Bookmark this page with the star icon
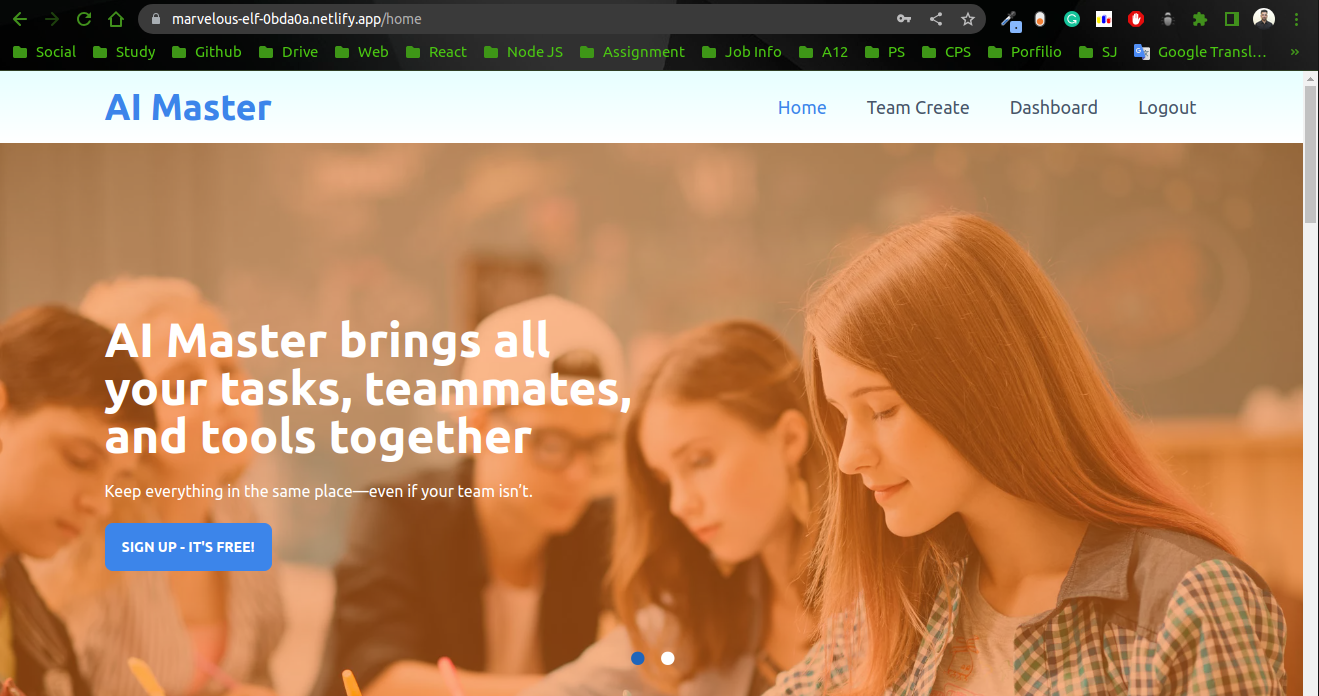 pyautogui.click(x=968, y=19)
